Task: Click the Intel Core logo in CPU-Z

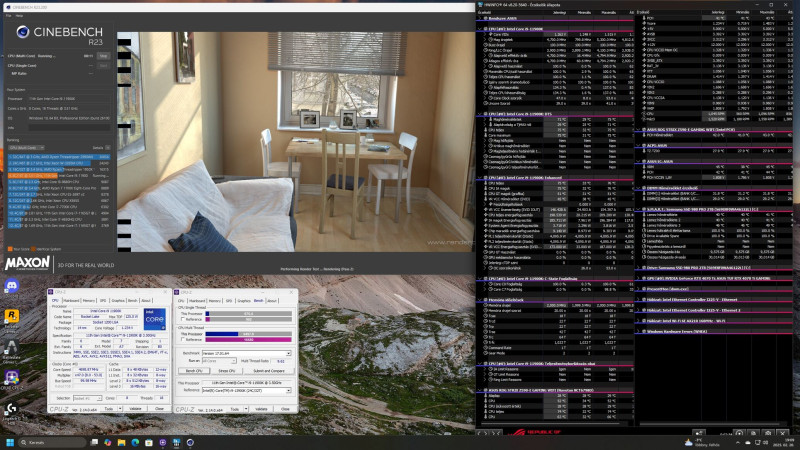Action: click(x=154, y=318)
